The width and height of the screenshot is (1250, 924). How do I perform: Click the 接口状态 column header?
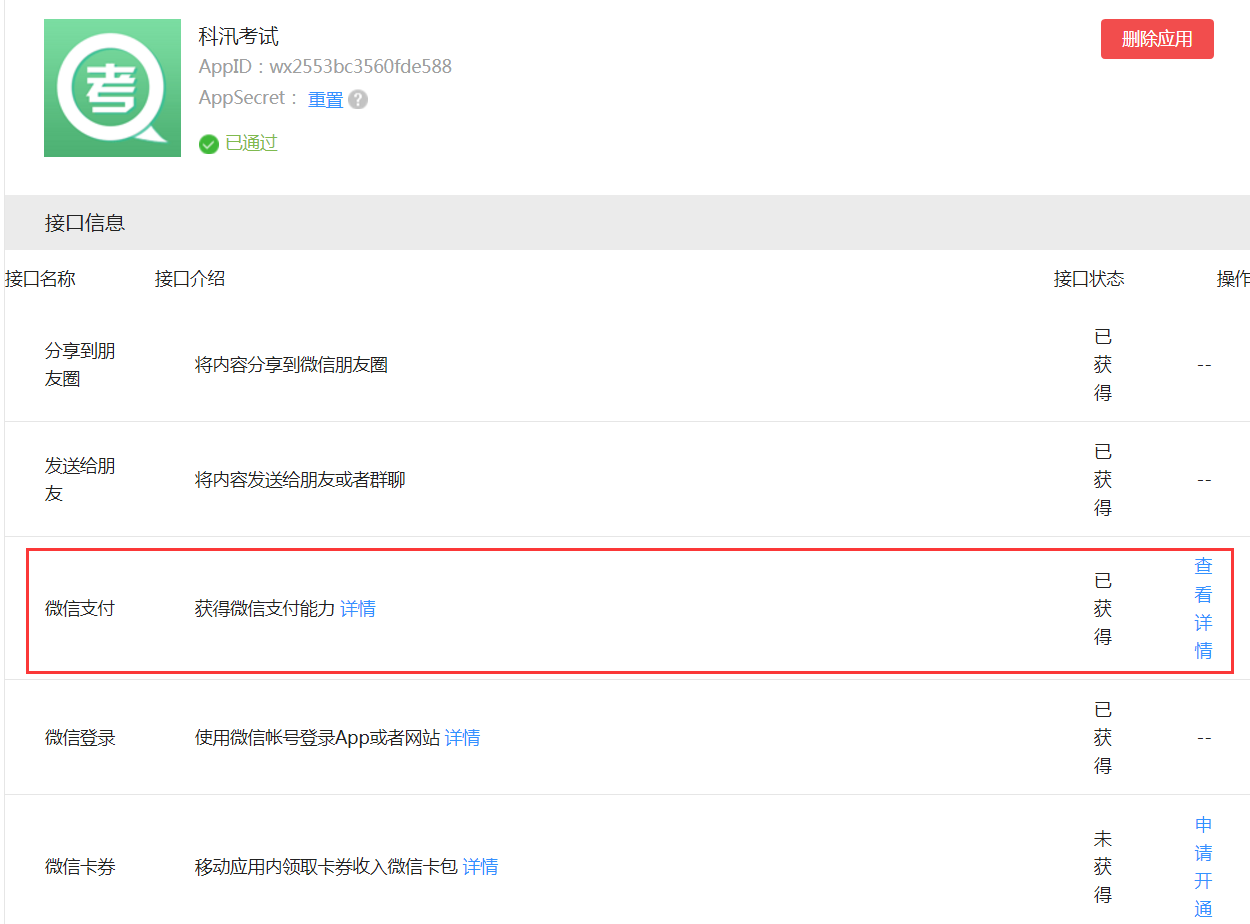click(1089, 278)
